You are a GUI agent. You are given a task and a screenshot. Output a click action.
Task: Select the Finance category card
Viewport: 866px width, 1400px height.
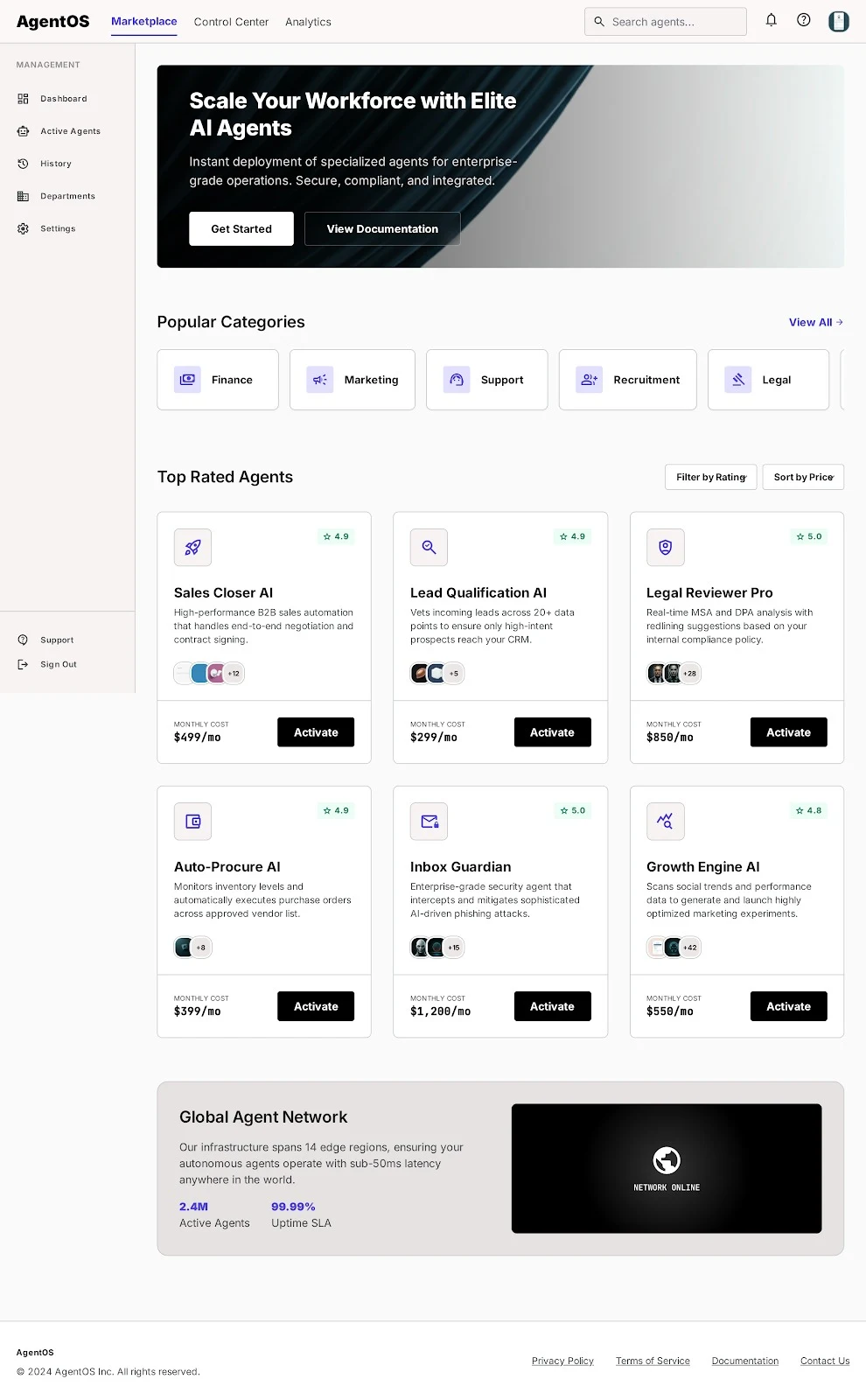[218, 380]
